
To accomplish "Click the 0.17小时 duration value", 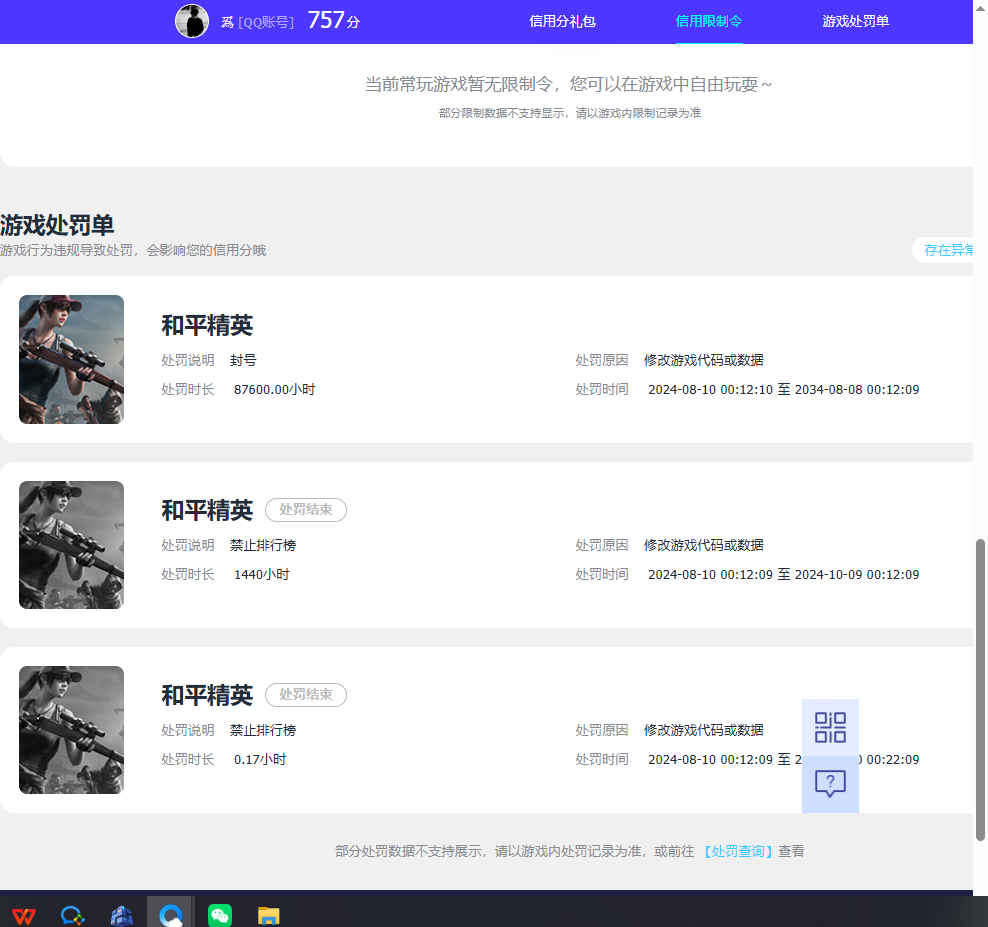I will pos(260,759).
